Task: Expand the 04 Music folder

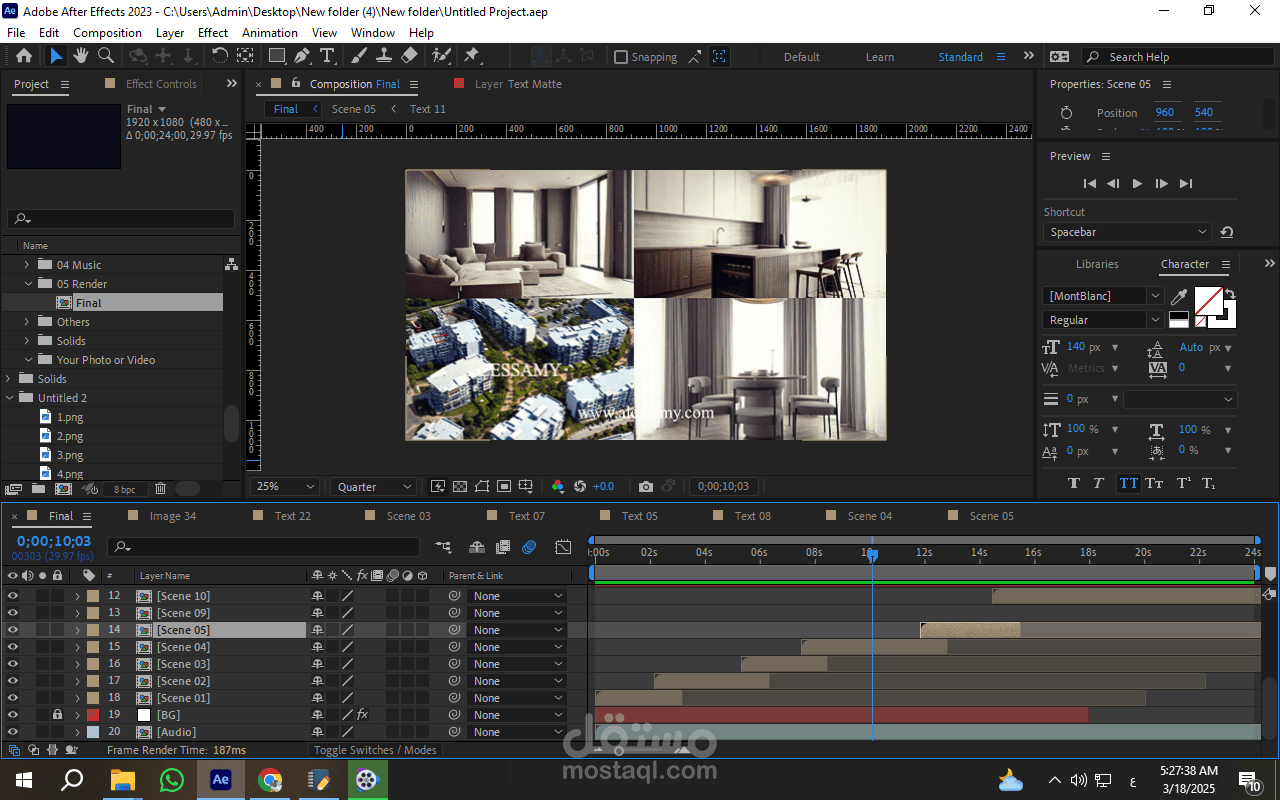Action: point(27,265)
